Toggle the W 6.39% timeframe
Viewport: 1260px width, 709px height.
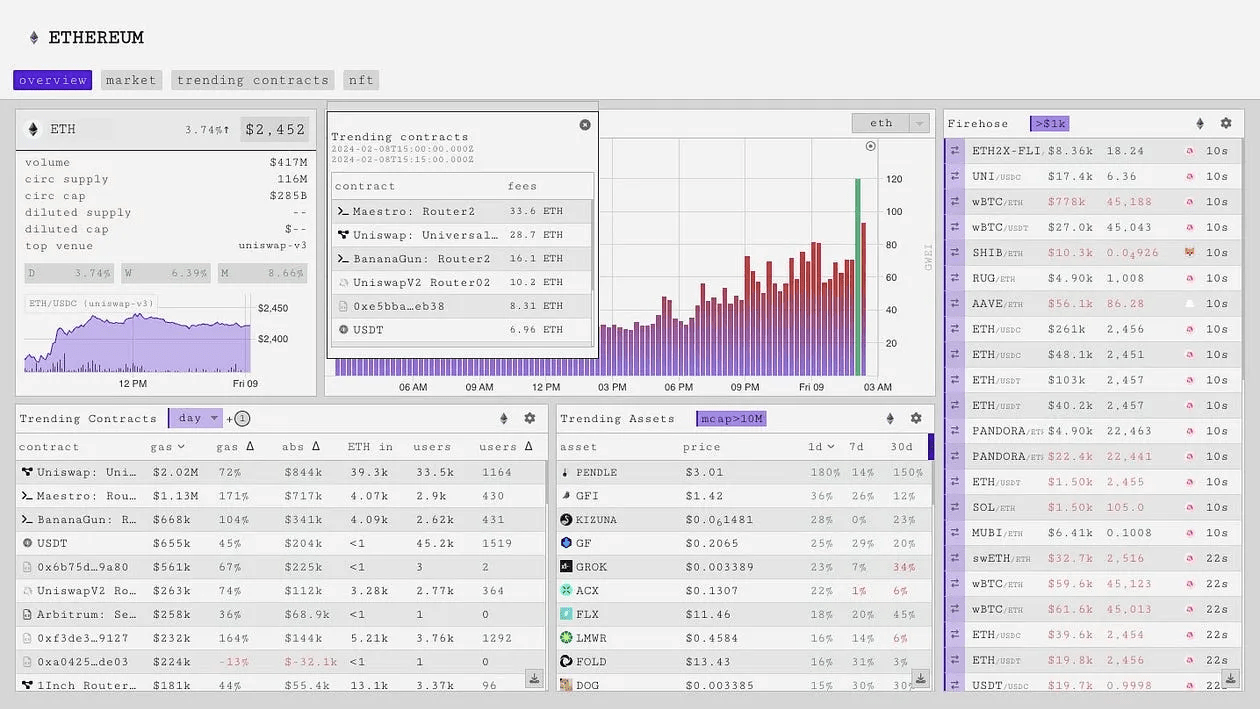click(x=166, y=272)
